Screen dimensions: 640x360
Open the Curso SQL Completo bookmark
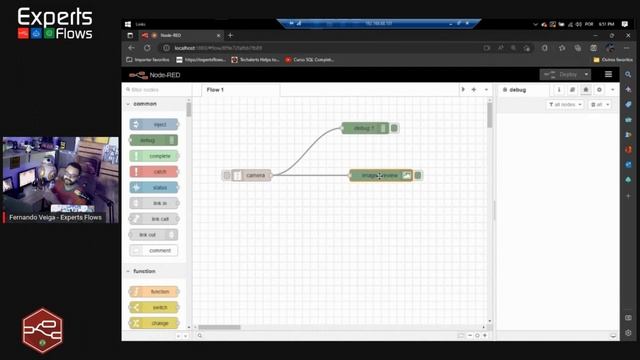coord(309,60)
